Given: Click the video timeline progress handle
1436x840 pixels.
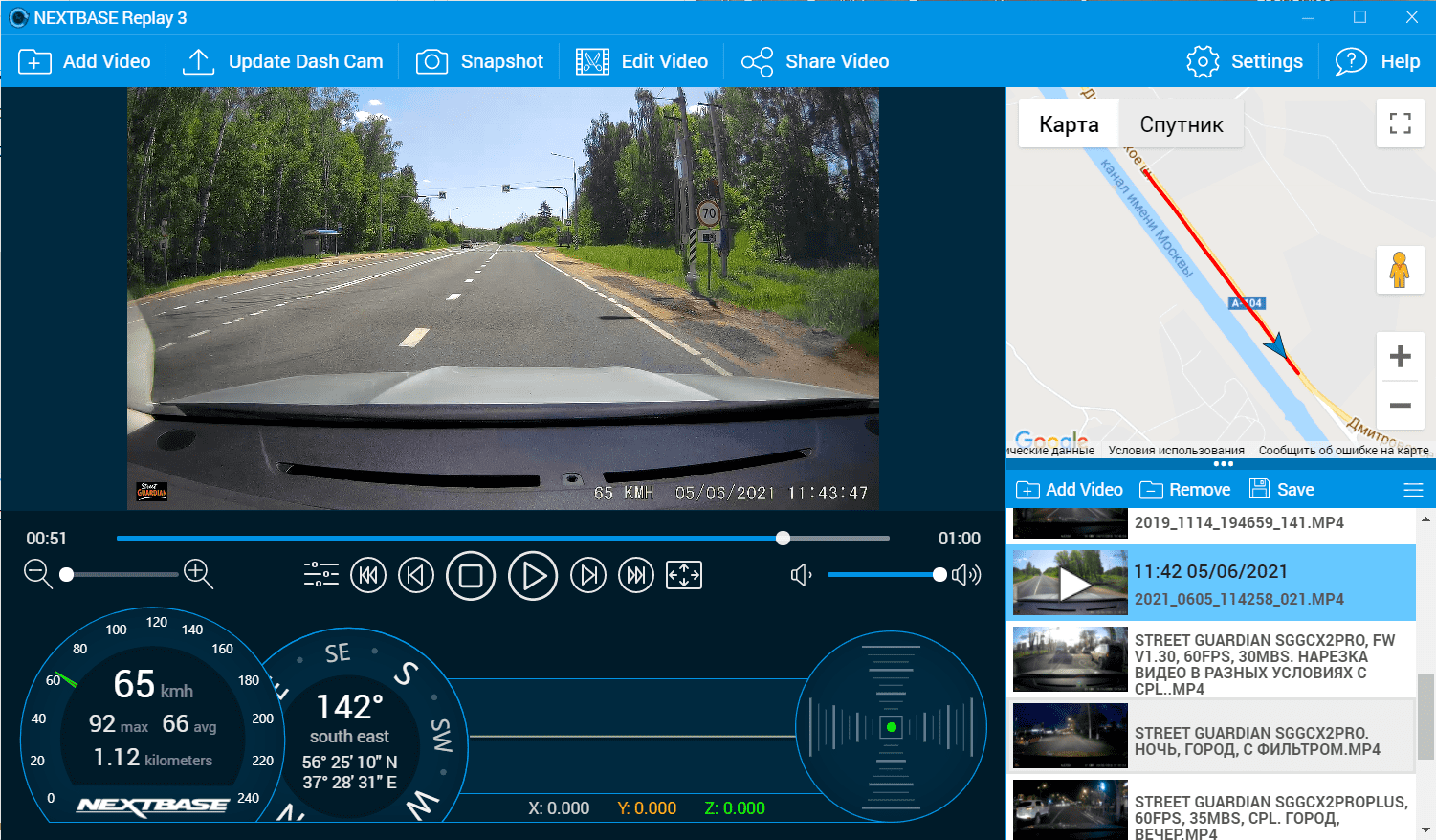Looking at the screenshot, I should 784,539.
